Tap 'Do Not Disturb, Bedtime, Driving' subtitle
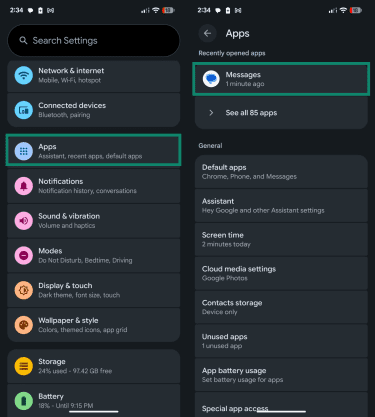Viewport: 375px width, 417px height. tap(85, 260)
